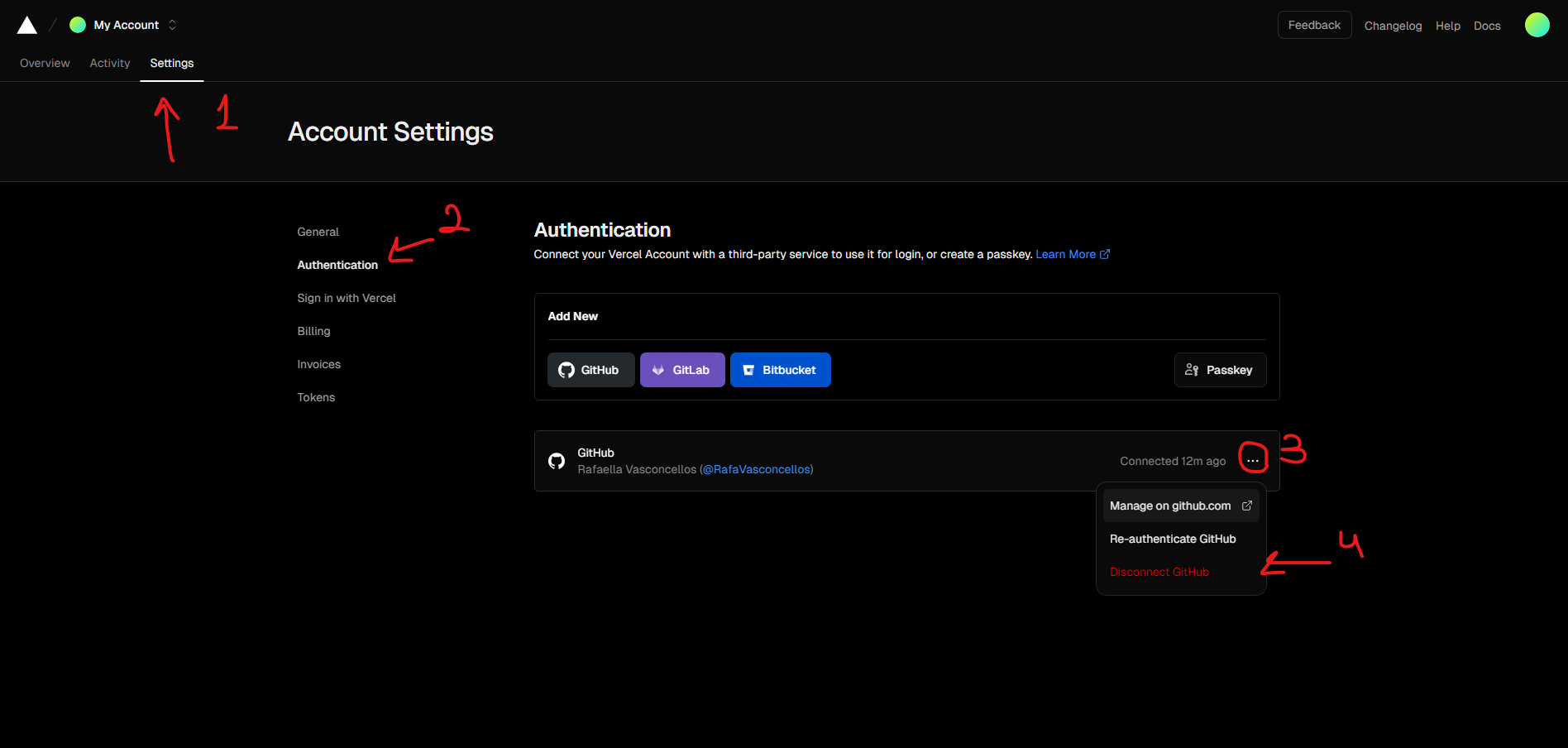Click the My Account avatar circle
Viewport: 1568px width, 748px height.
click(78, 25)
